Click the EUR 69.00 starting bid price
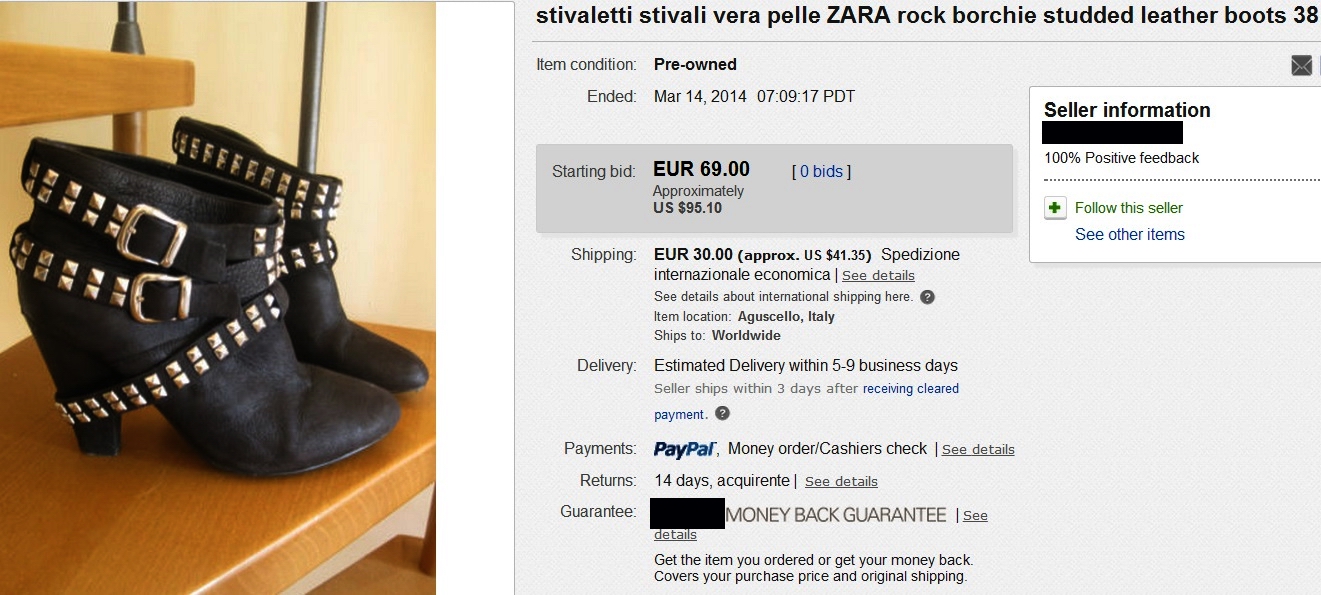Viewport: 1321px width, 595px height. click(x=701, y=169)
